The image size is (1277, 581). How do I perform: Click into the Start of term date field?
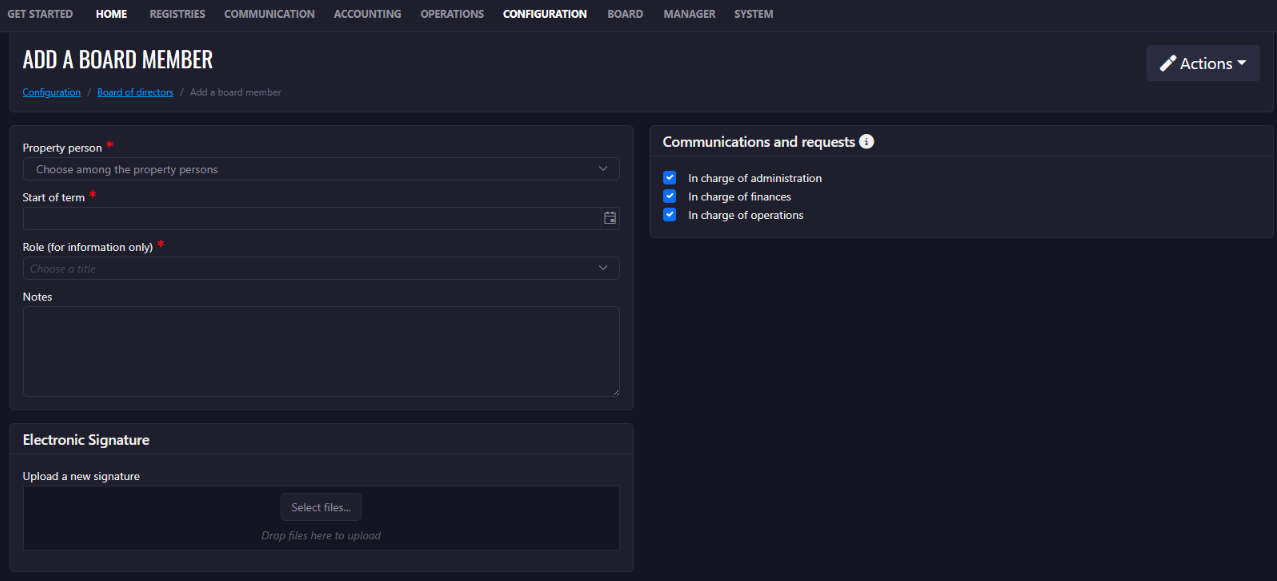[x=321, y=218]
